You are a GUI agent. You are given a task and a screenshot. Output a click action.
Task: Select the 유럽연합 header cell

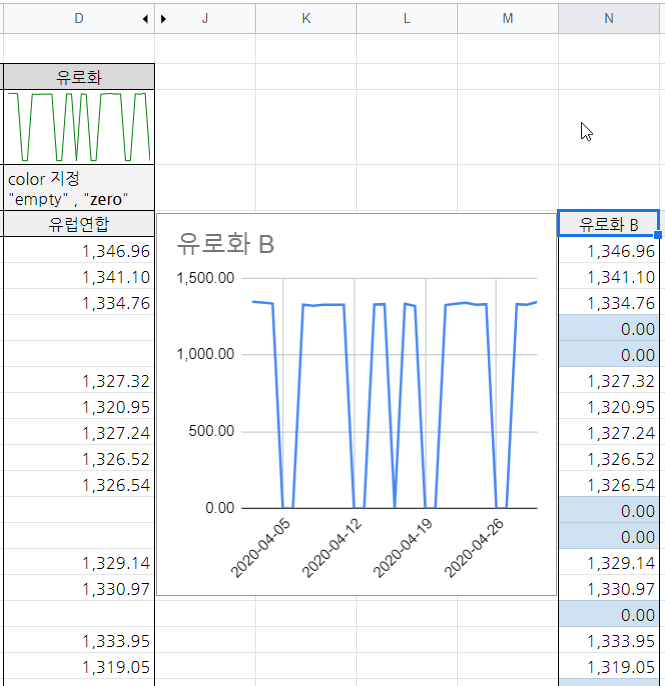(78, 224)
